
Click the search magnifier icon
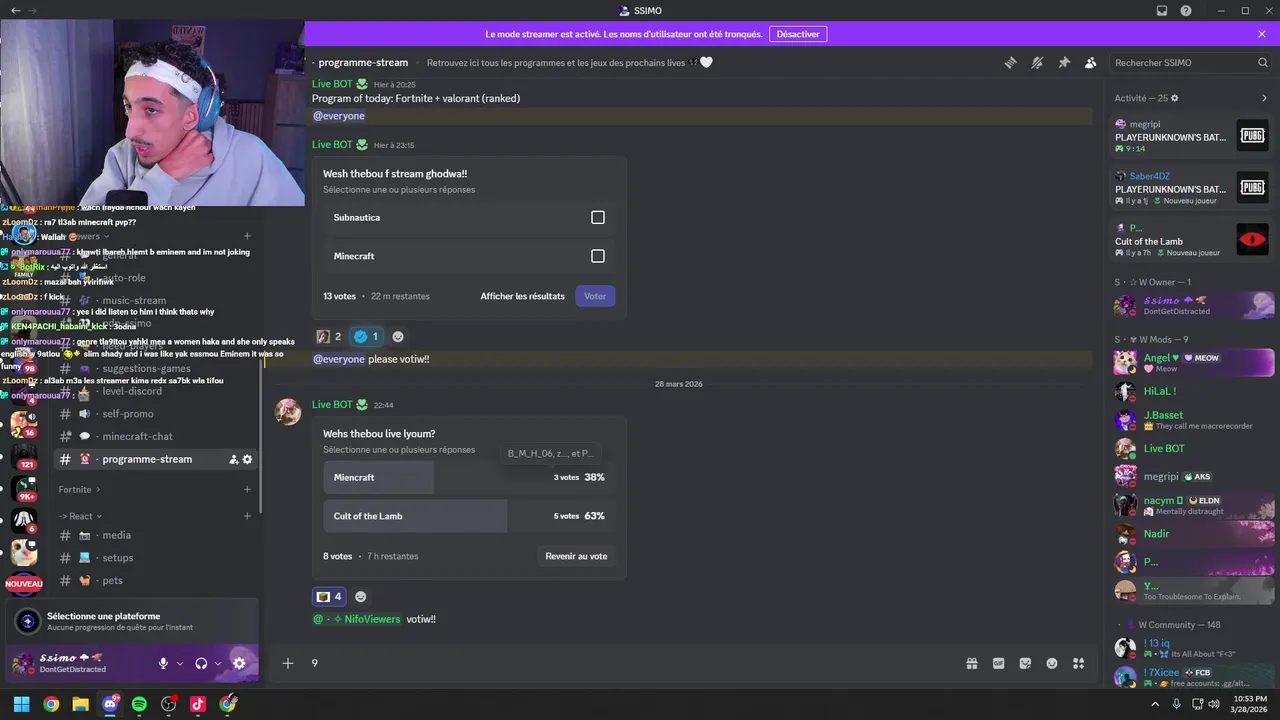[1263, 62]
